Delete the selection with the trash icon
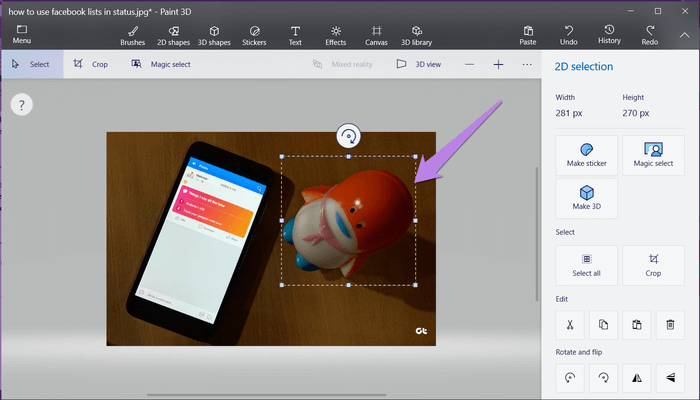 point(670,323)
